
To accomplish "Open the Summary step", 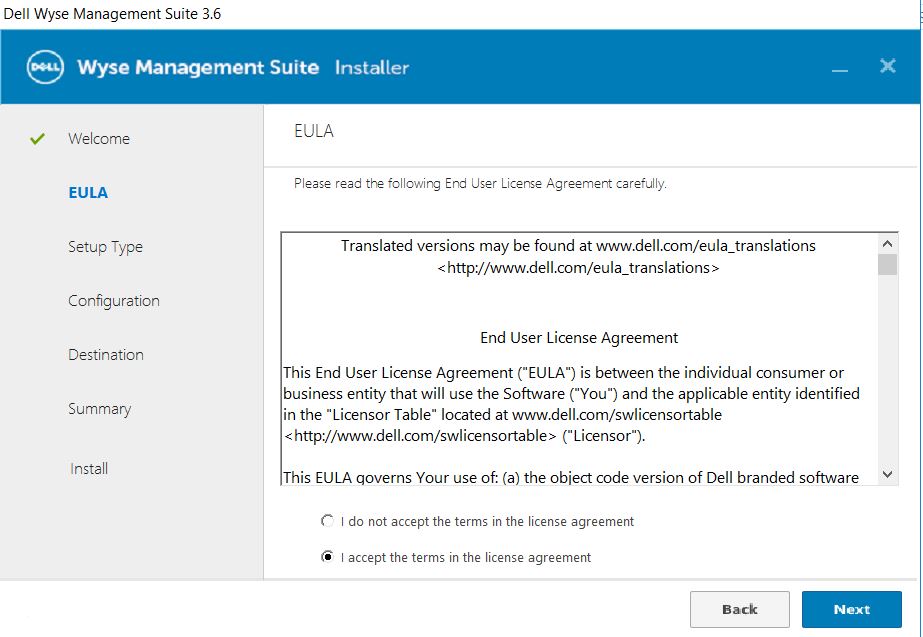I will (x=99, y=409).
